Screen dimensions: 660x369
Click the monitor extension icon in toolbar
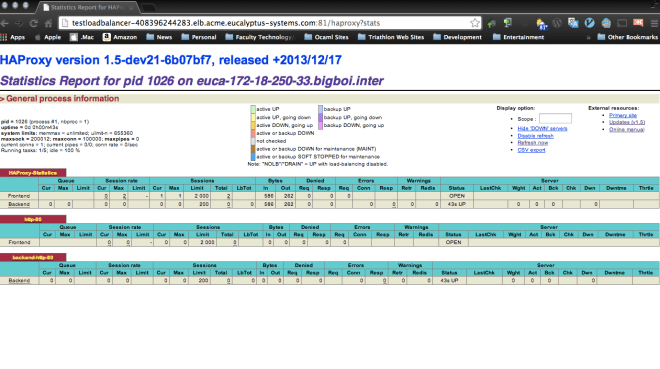point(508,23)
